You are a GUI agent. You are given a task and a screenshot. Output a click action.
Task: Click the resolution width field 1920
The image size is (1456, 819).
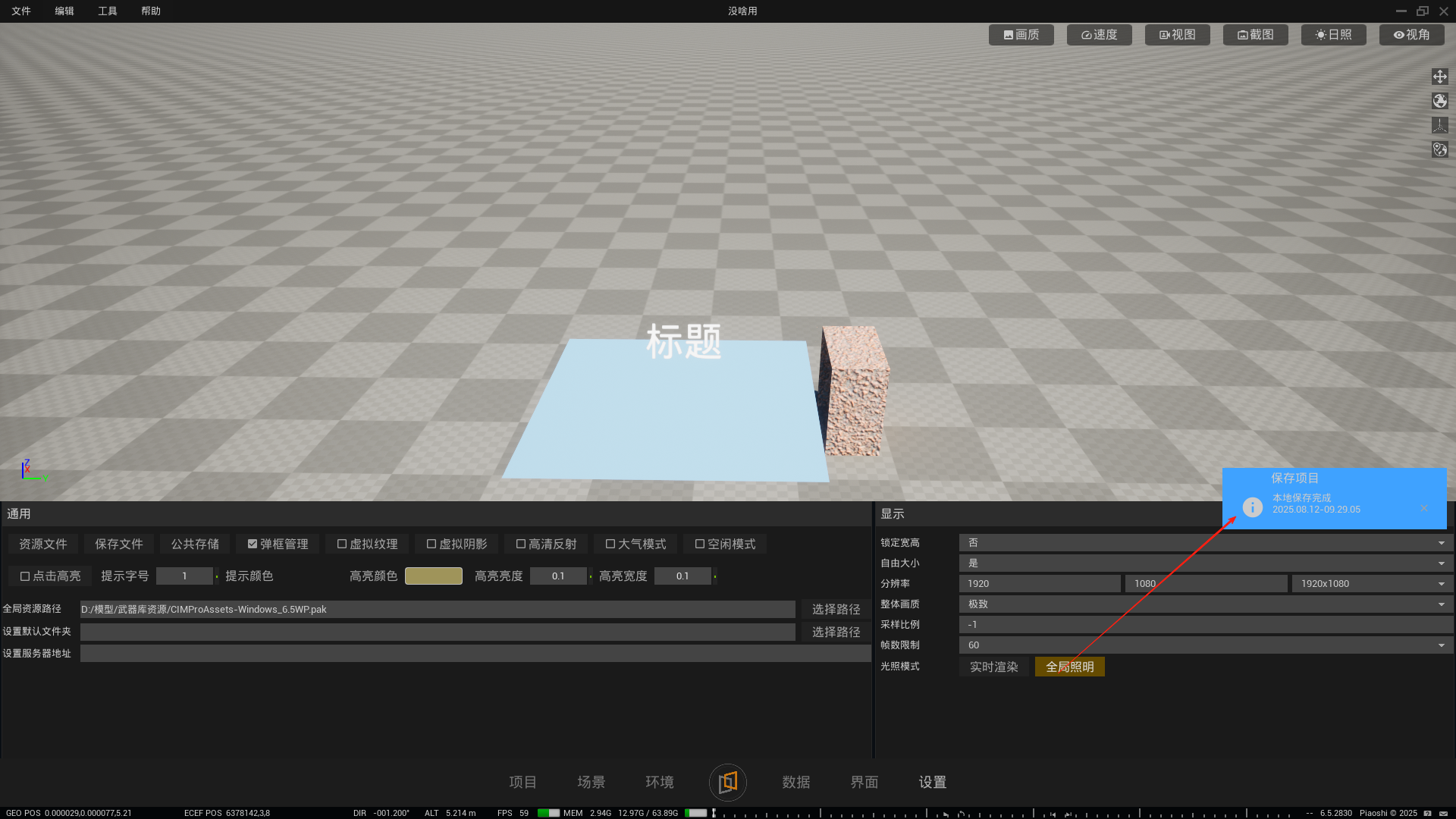tap(1040, 583)
